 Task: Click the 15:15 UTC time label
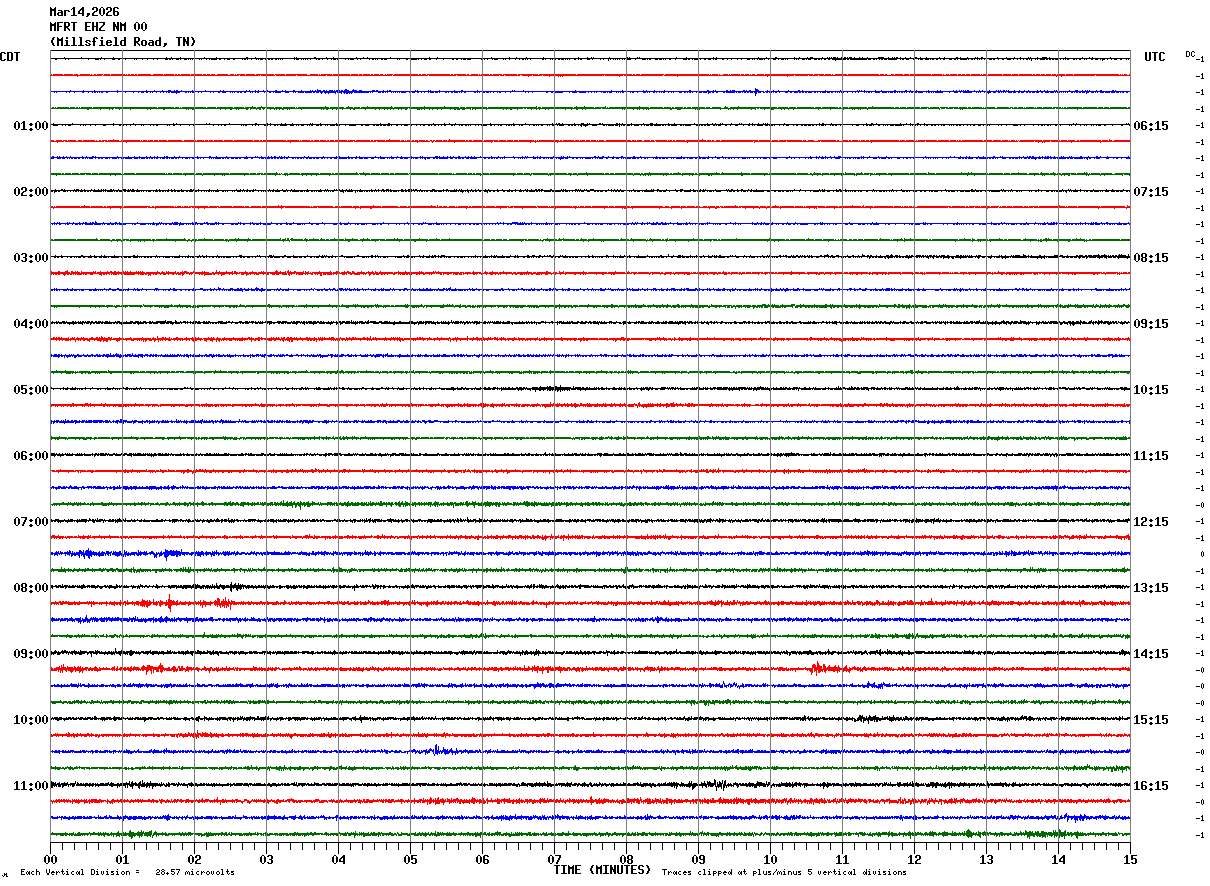point(1151,720)
